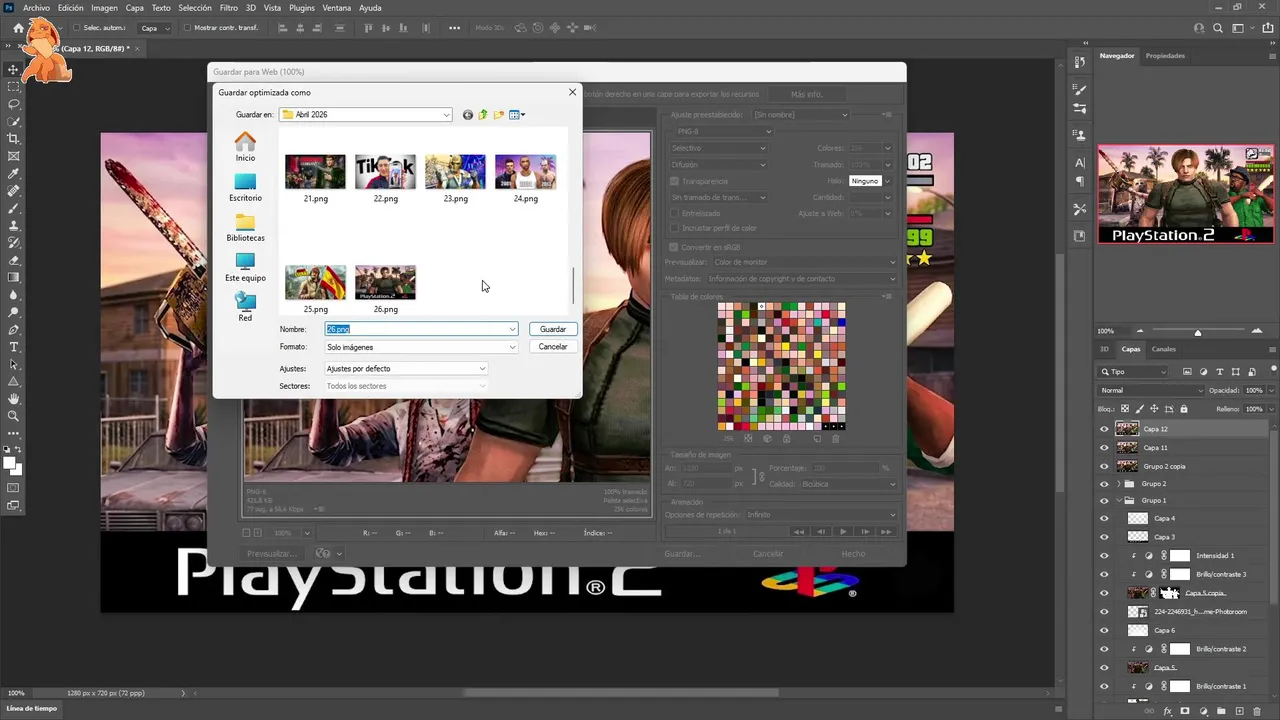The height and width of the screenshot is (720, 1280).
Task: Select the Clone Stamp tool
Action: 14,226
